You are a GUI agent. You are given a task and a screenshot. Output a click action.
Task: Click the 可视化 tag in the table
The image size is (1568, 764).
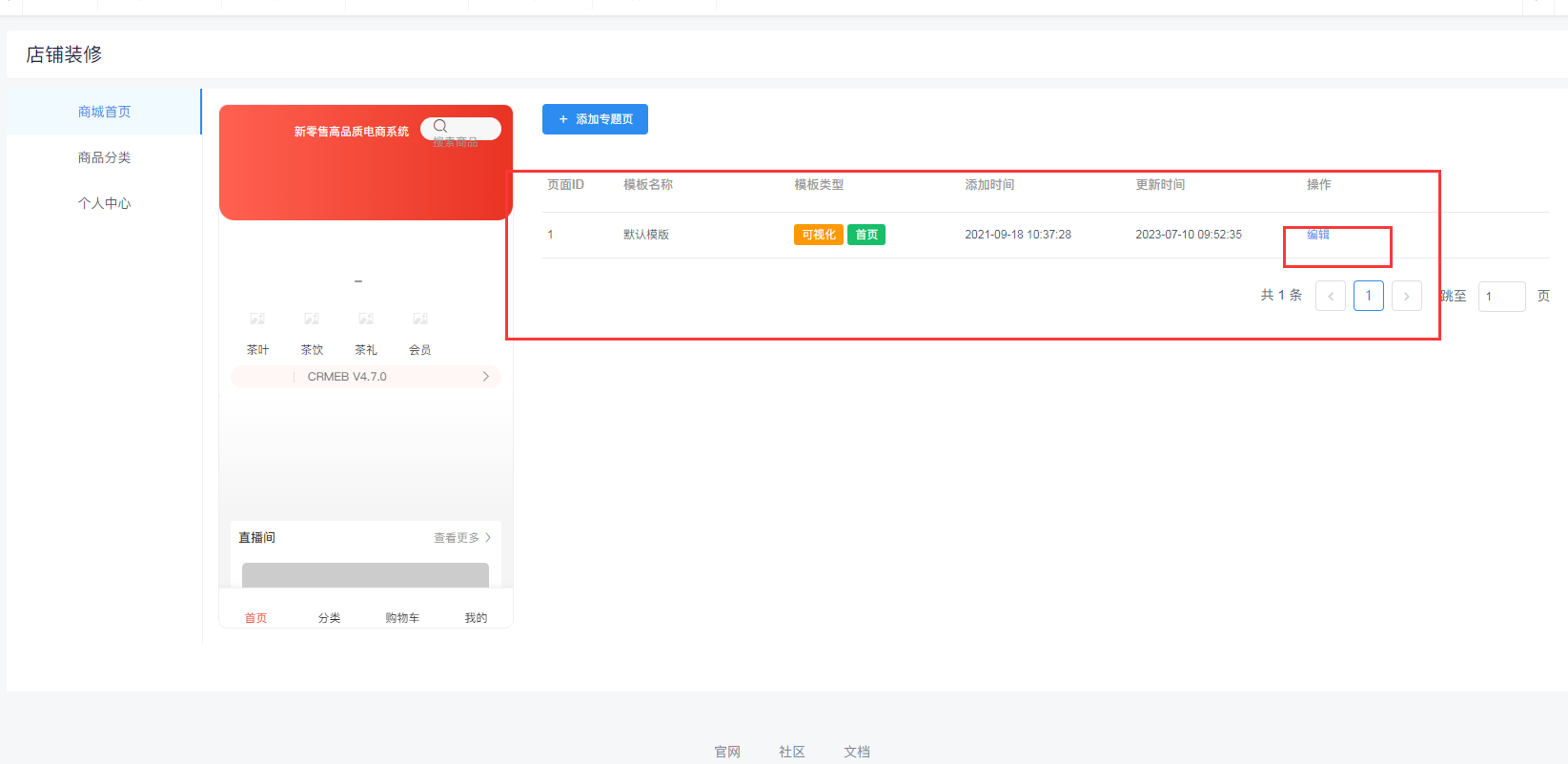click(x=819, y=235)
